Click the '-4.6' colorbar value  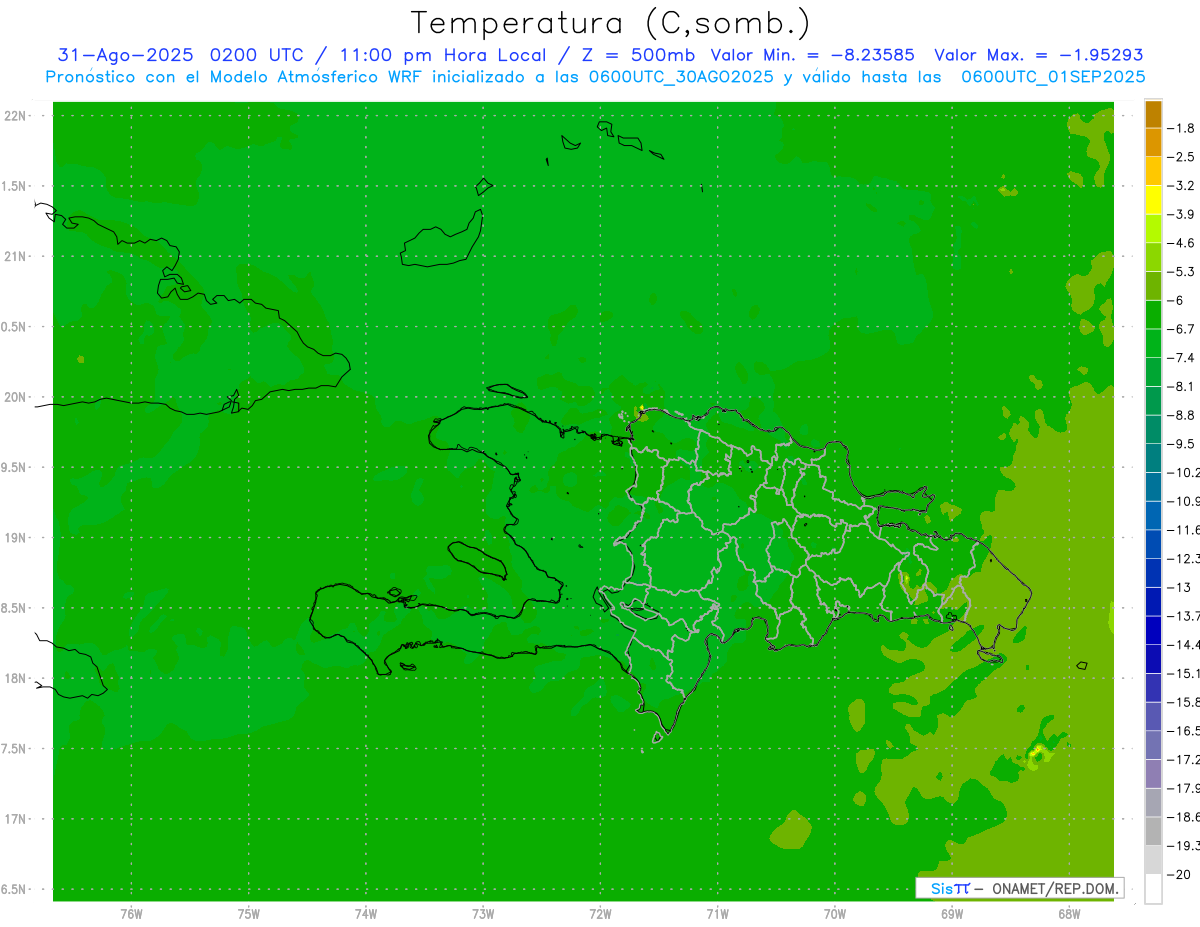pos(1183,243)
